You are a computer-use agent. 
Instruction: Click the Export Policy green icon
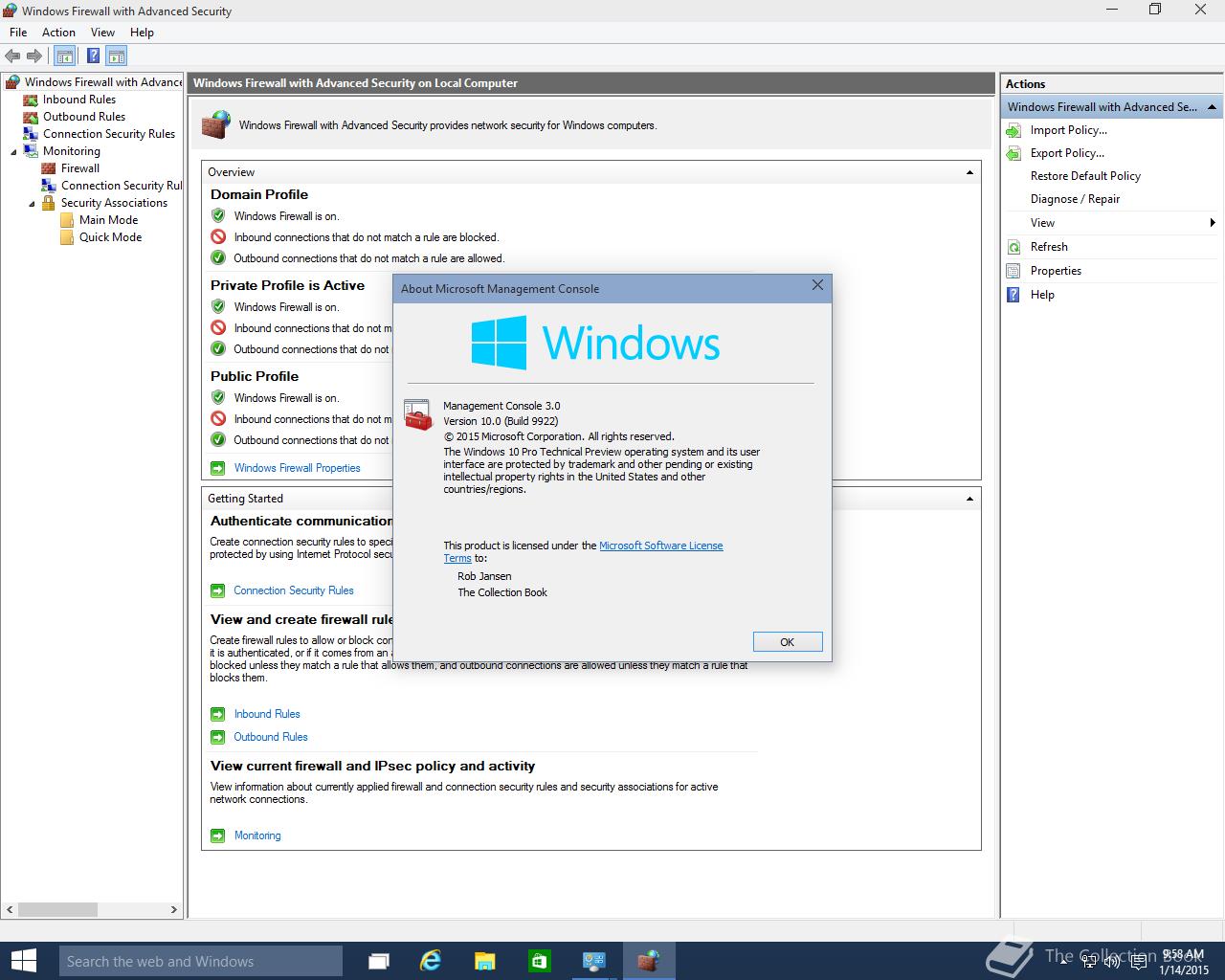[1013, 153]
